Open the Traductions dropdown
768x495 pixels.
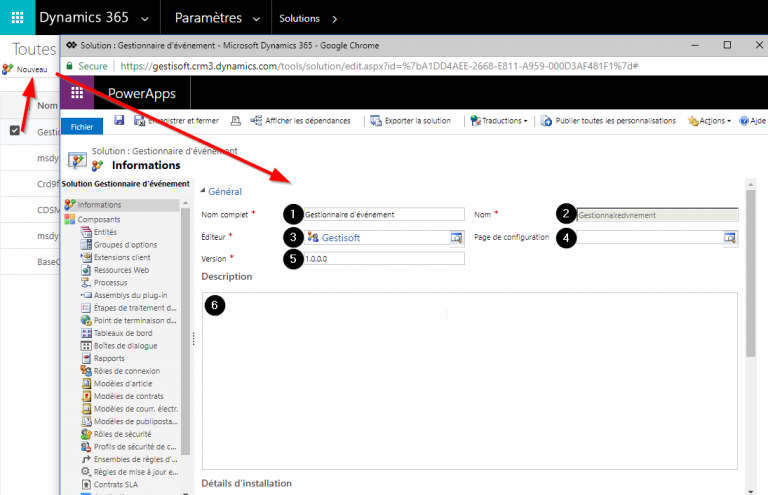(x=499, y=120)
